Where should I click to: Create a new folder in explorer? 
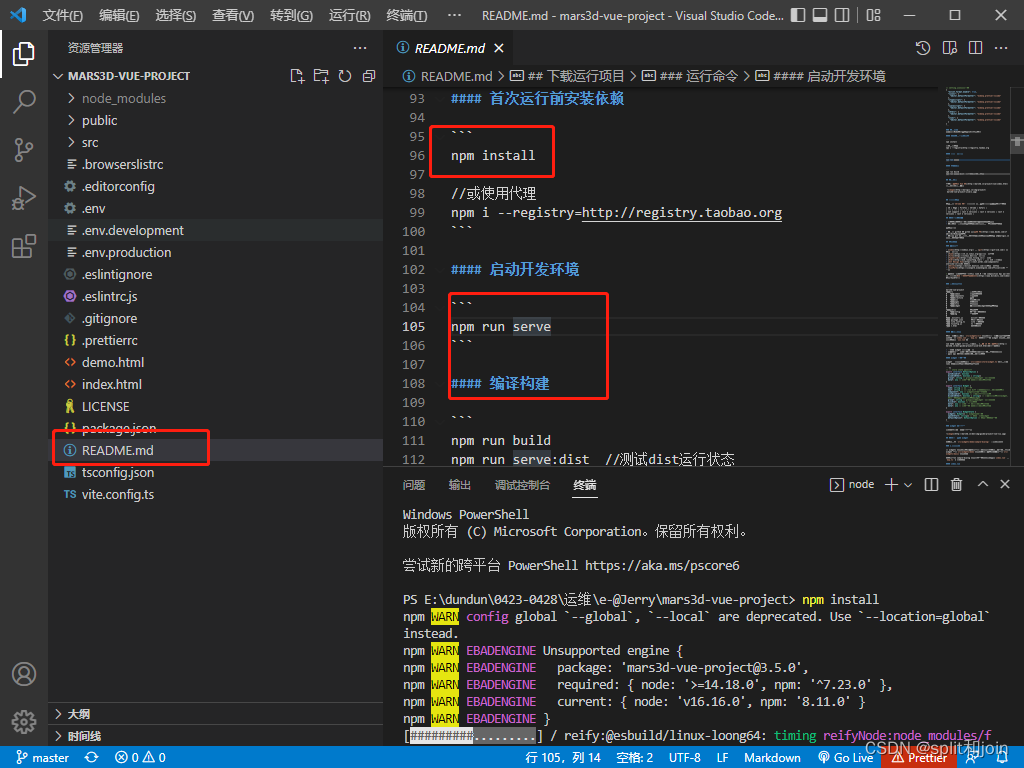click(x=321, y=76)
